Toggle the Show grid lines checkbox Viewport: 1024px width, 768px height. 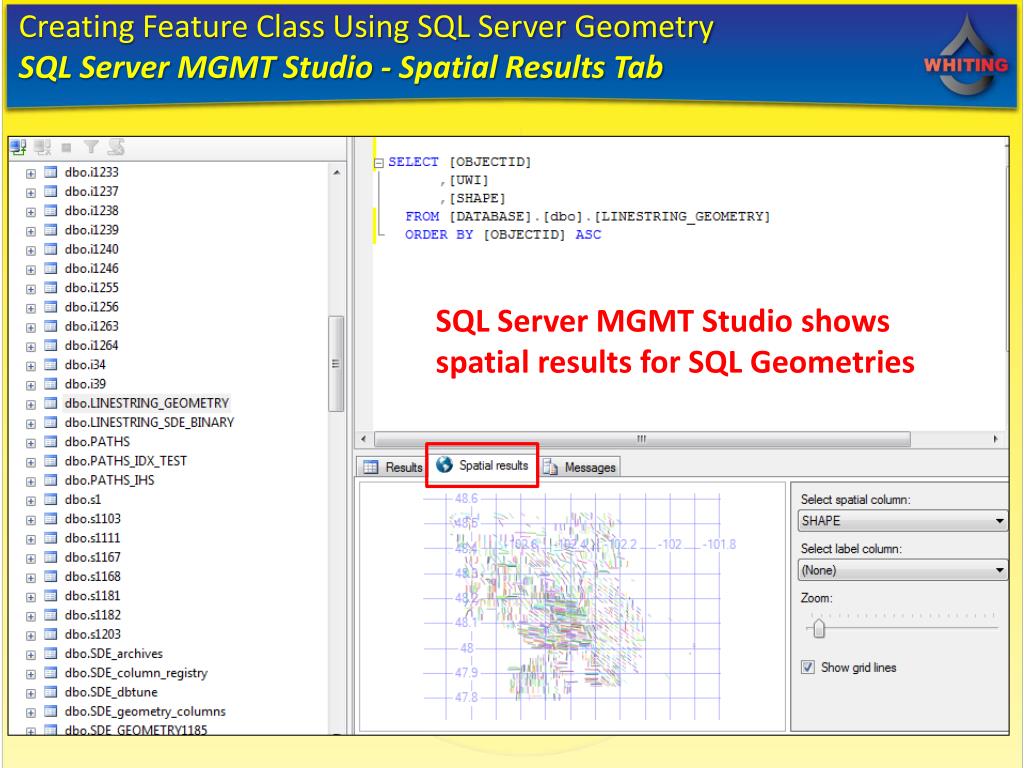(x=808, y=667)
